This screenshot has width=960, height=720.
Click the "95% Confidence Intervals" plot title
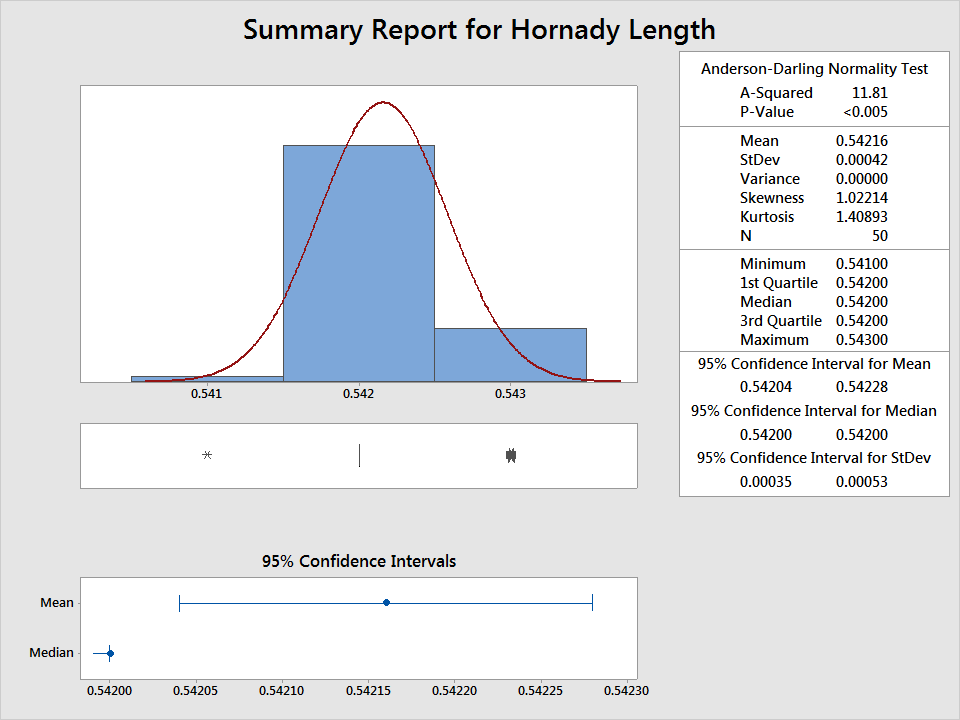point(359,561)
